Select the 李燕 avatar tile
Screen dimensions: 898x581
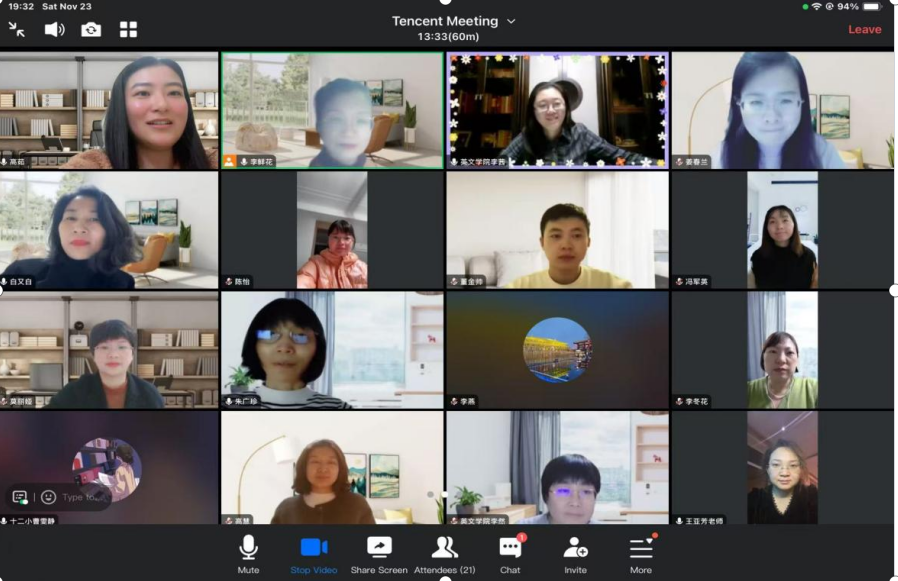[557, 350]
